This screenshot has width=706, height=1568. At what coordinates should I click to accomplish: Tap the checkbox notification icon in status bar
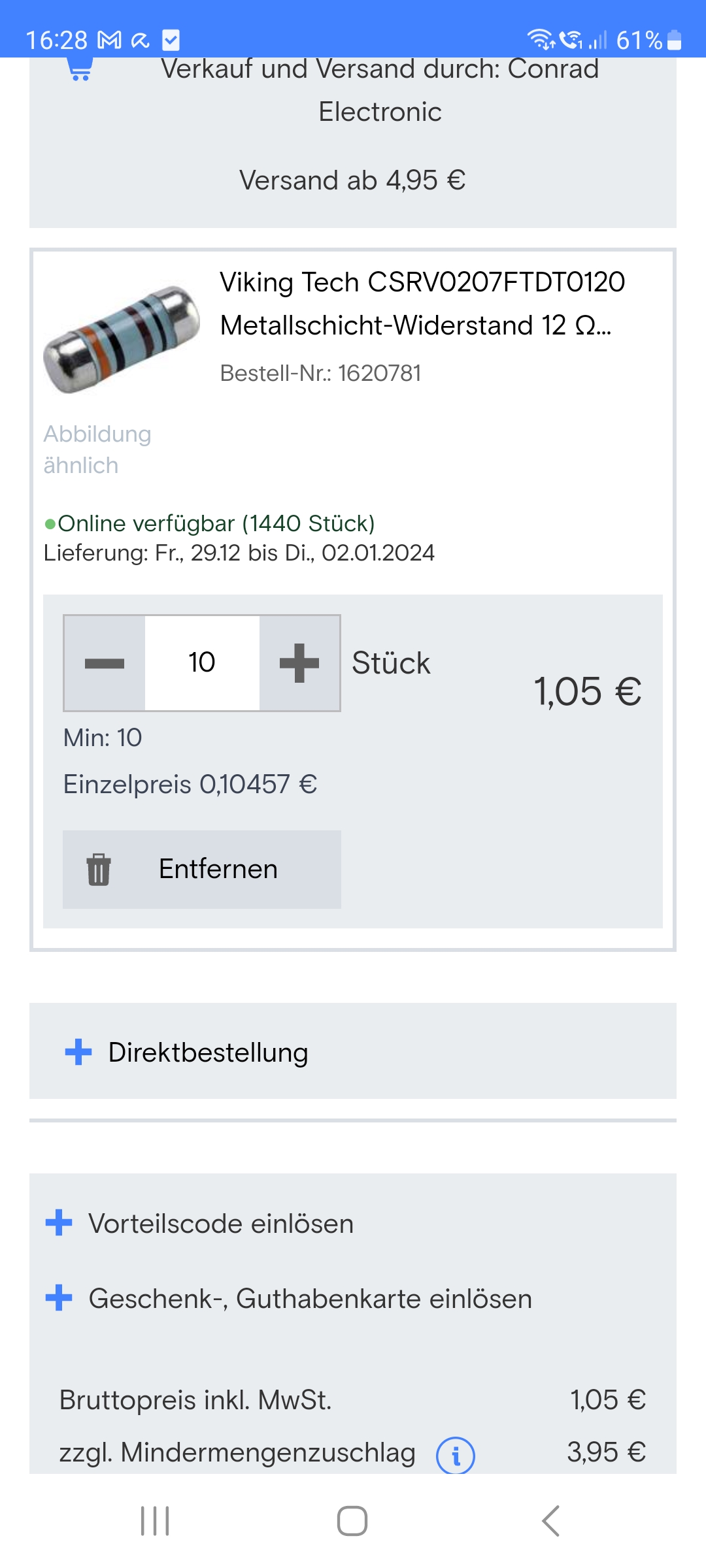coord(171,41)
